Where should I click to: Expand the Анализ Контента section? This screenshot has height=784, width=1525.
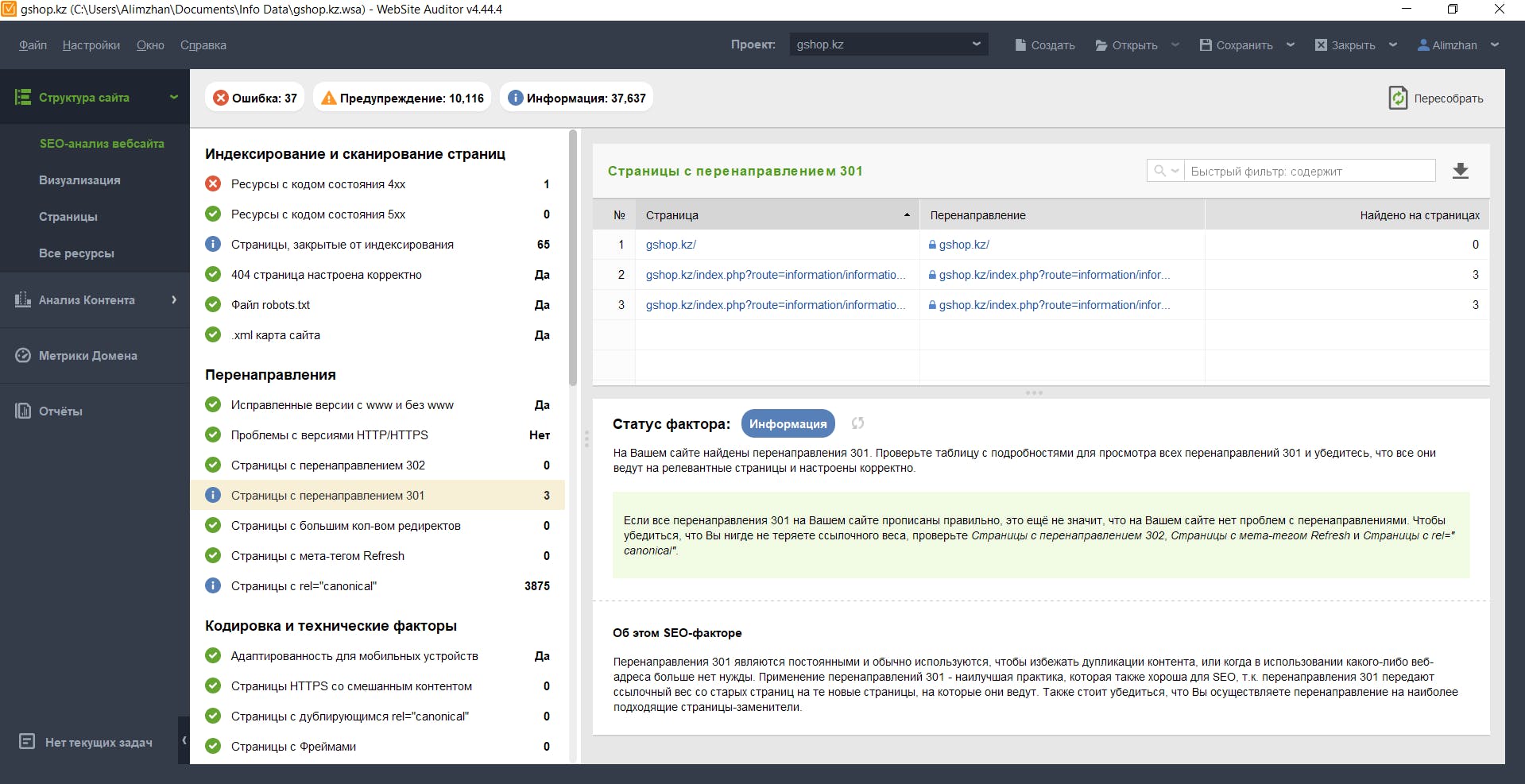[x=95, y=299]
